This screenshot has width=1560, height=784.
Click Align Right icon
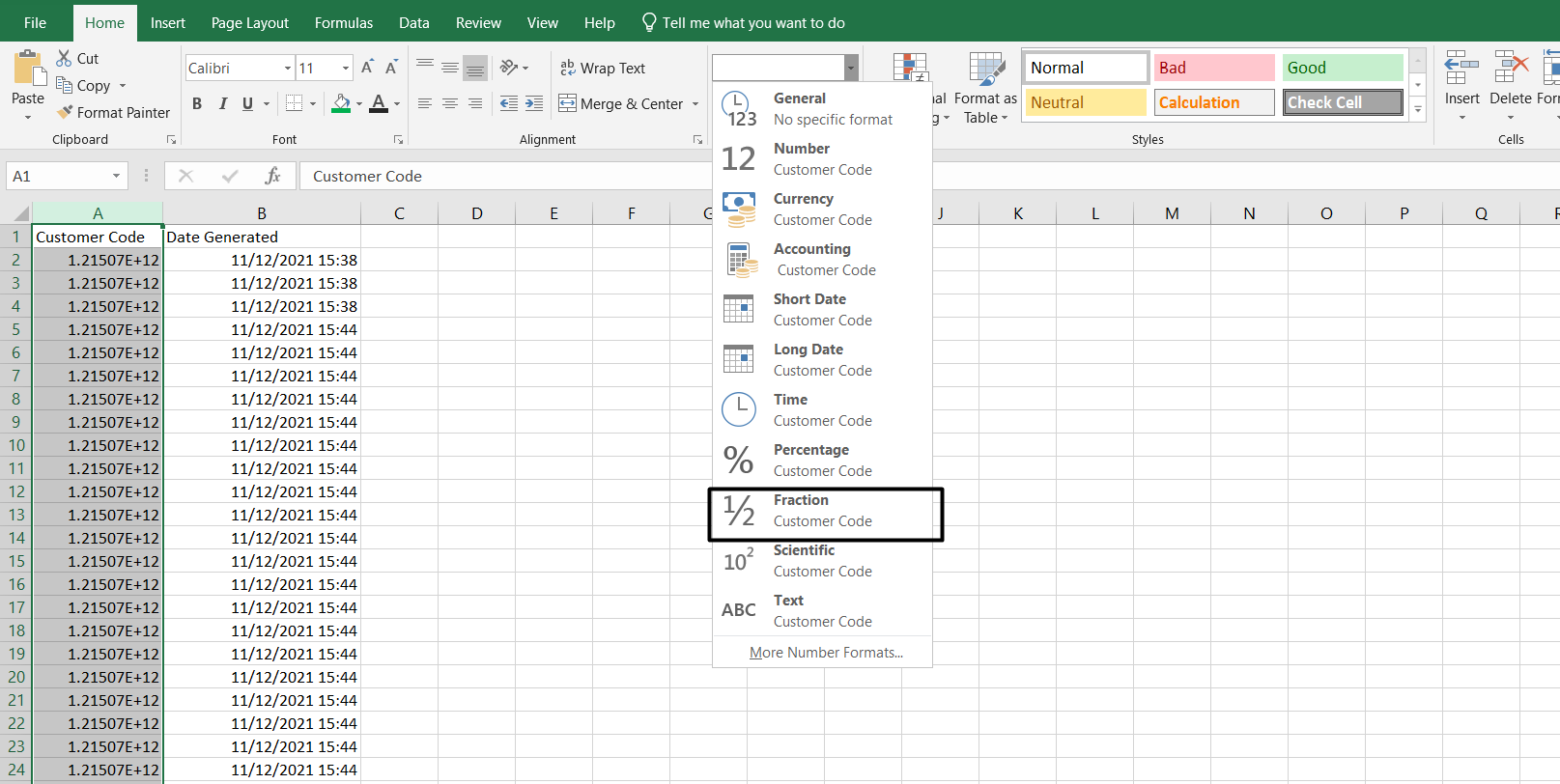click(475, 103)
